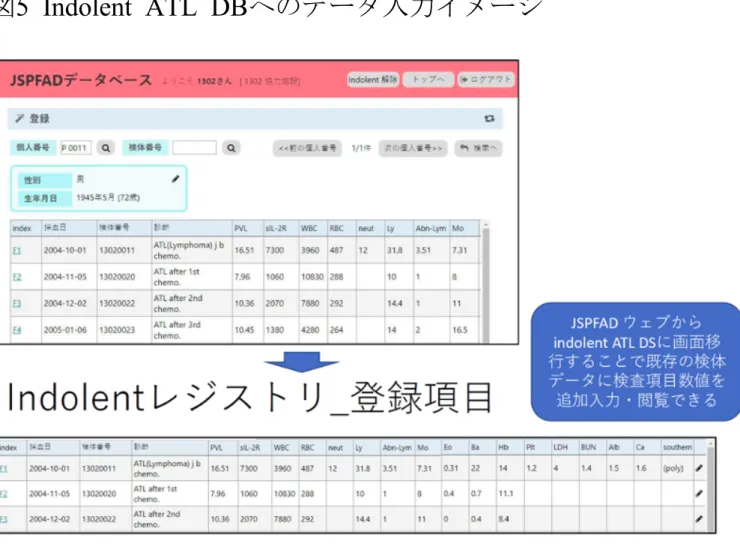Click the southern column header in lower table
This screenshot has height=544, width=740.
click(x=677, y=447)
